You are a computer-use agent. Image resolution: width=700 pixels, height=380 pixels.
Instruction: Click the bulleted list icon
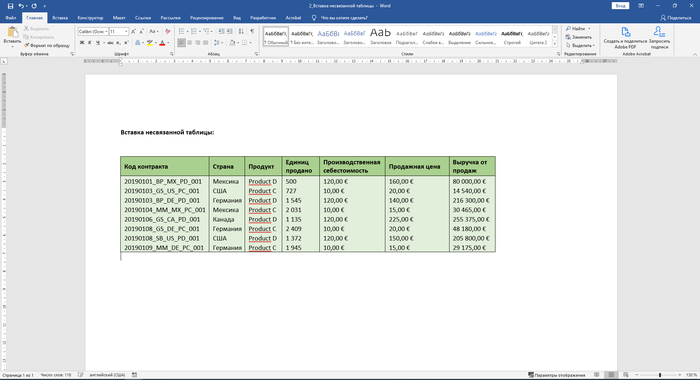(x=181, y=31)
